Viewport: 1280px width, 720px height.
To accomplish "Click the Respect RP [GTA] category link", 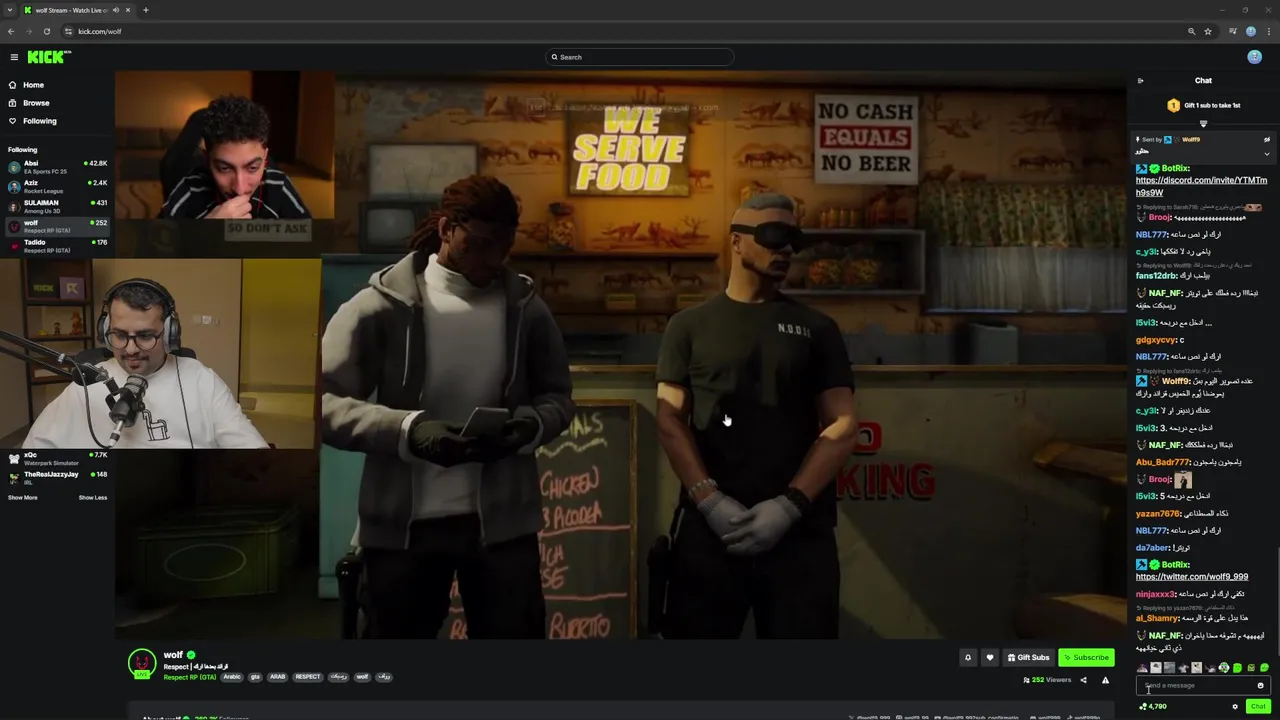I will tap(190, 677).
